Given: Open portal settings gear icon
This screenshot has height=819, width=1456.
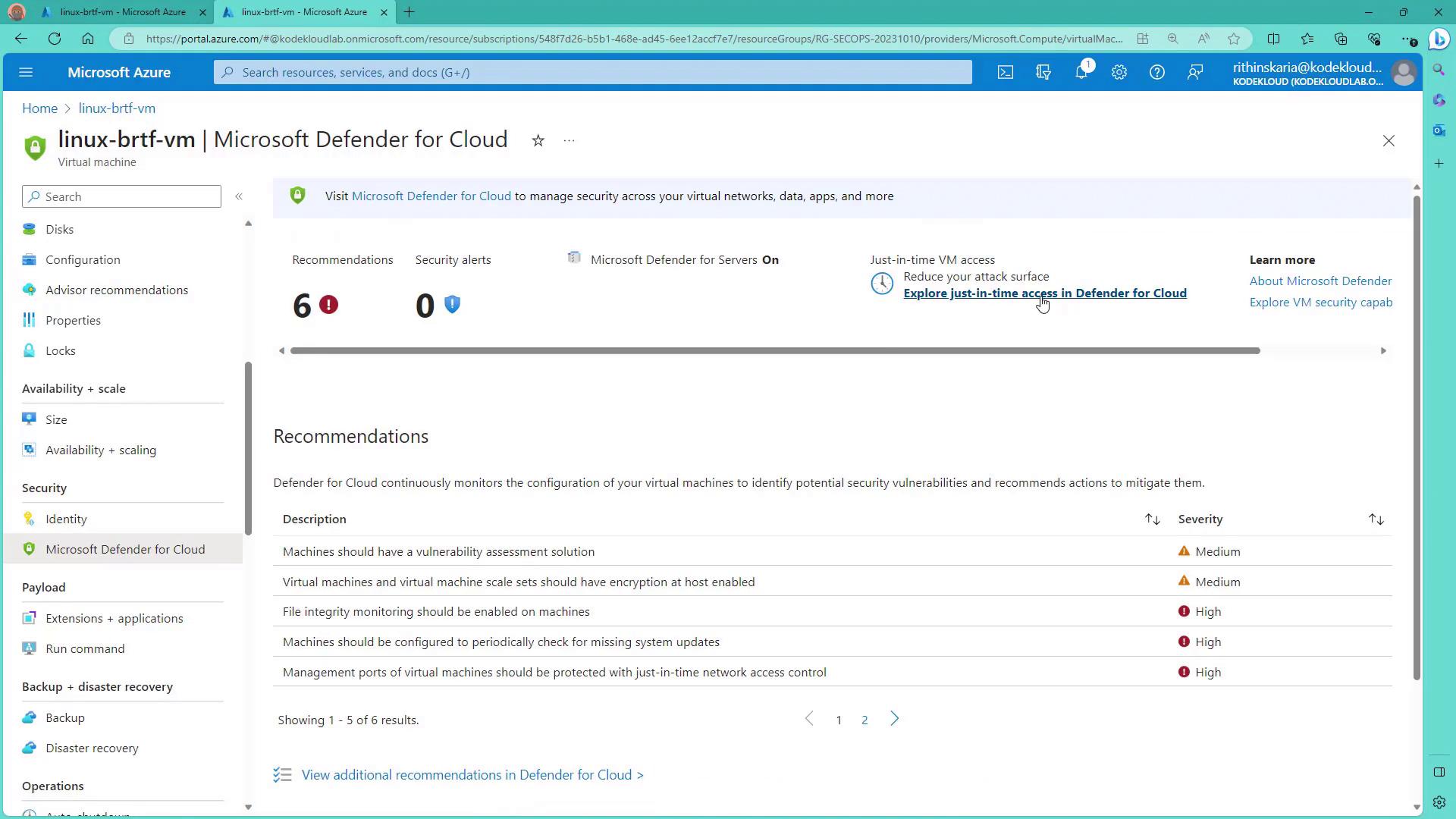Looking at the screenshot, I should [1119, 73].
